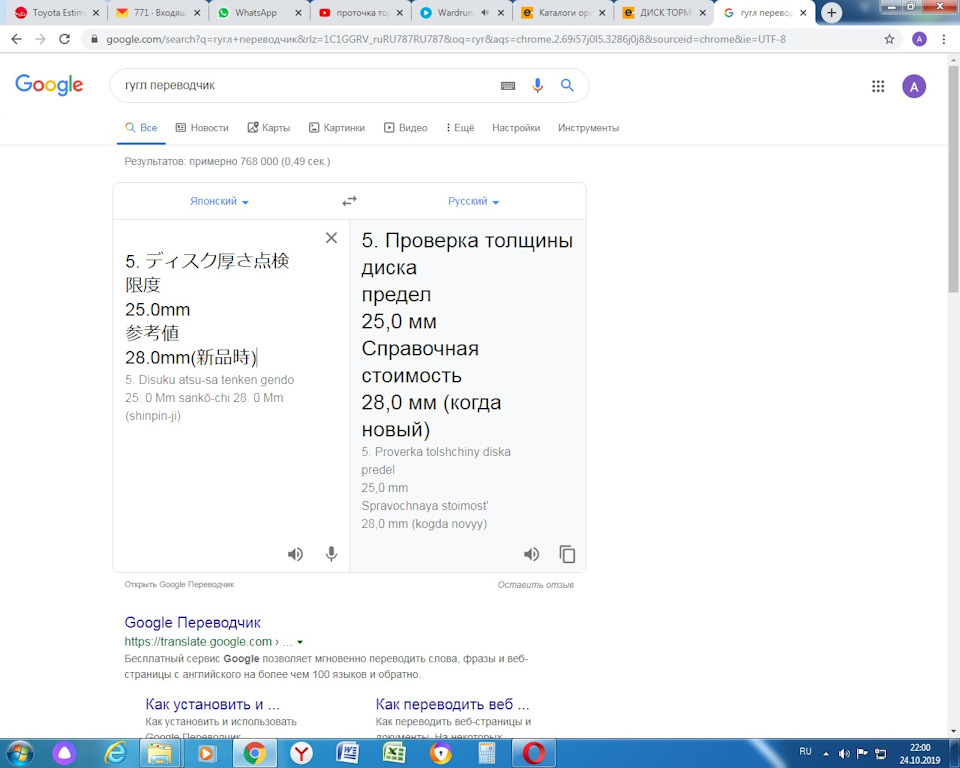Open Word from the taskbar
The width and height of the screenshot is (960, 768).
click(x=347, y=753)
